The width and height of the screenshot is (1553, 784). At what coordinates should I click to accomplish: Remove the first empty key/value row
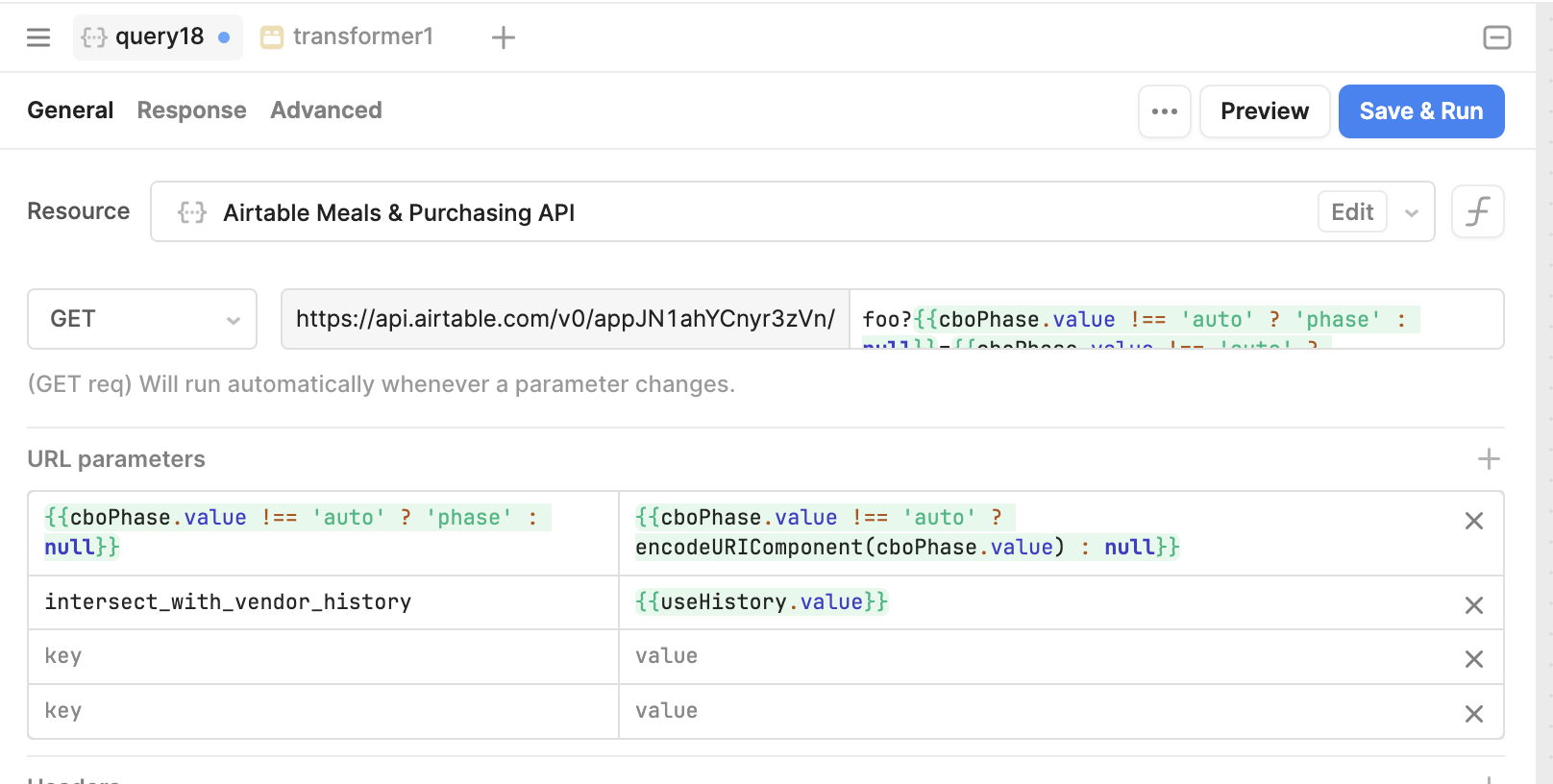click(1474, 659)
